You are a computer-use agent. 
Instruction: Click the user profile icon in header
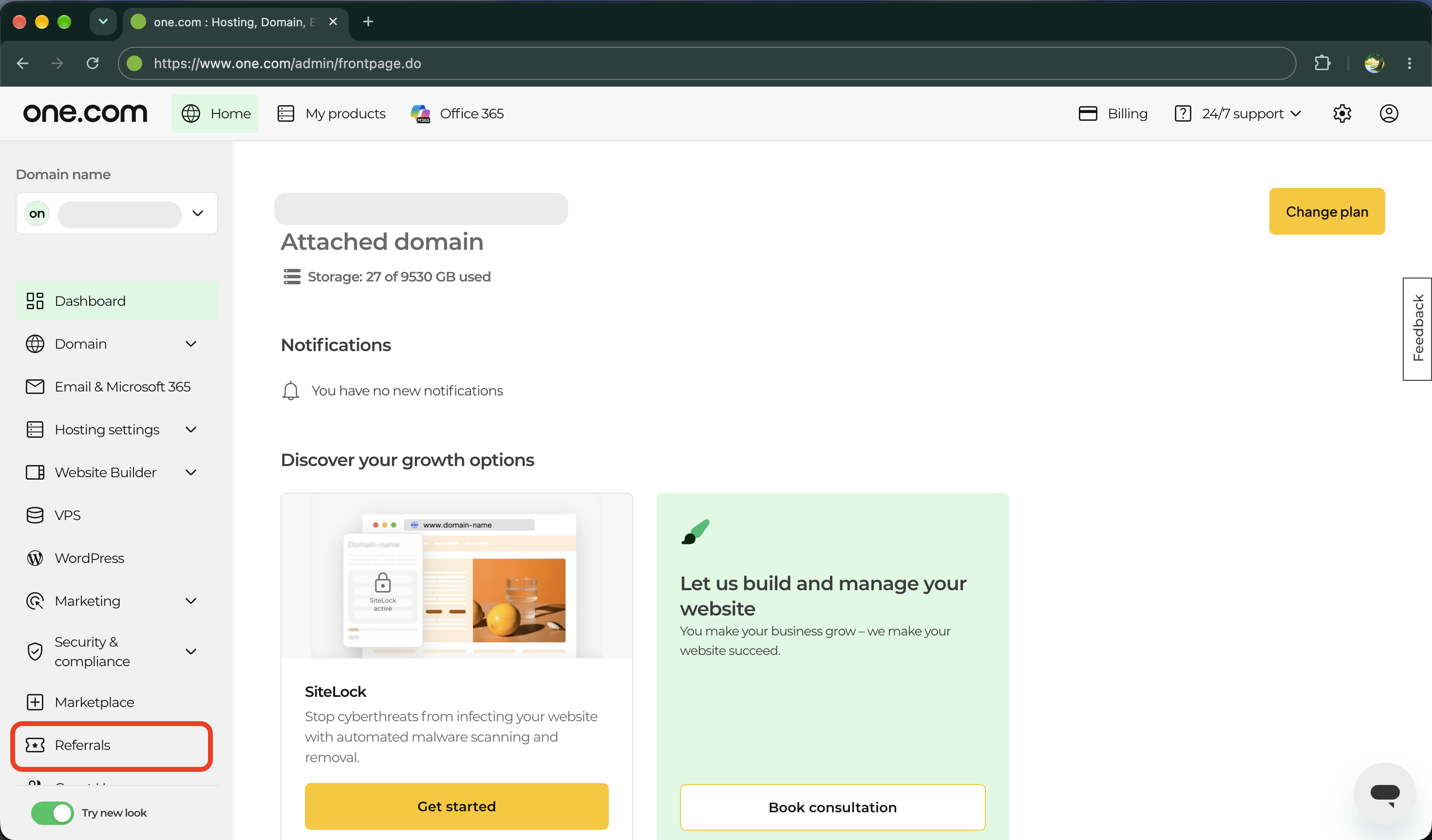[x=1389, y=113]
